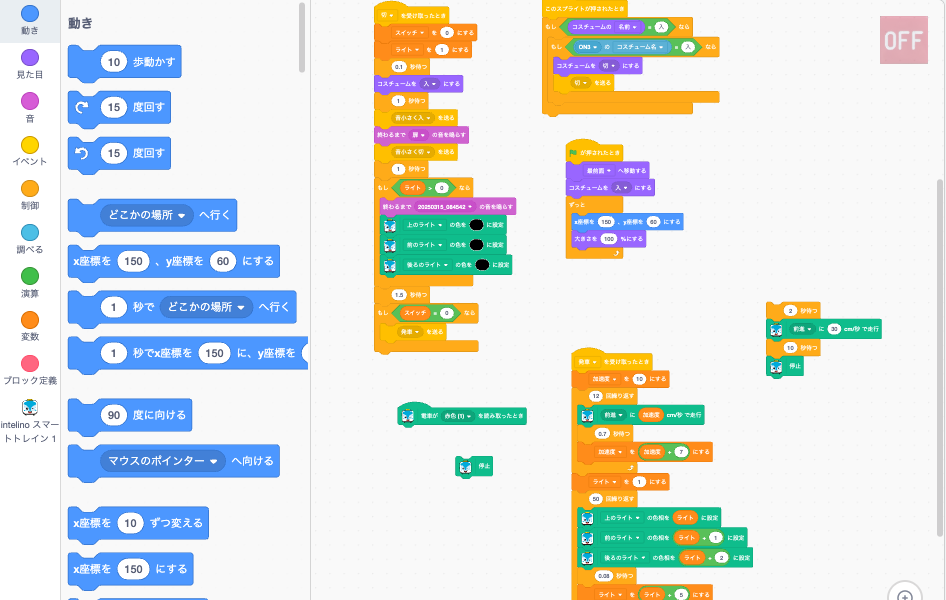Click the workspace vertical scrollbar
946x600 pixels.
(x=940, y=358)
